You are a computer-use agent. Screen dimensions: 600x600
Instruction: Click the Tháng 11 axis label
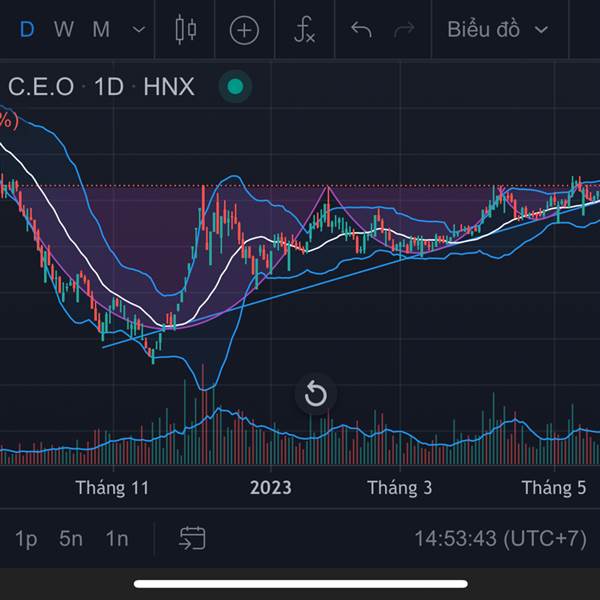click(x=112, y=488)
